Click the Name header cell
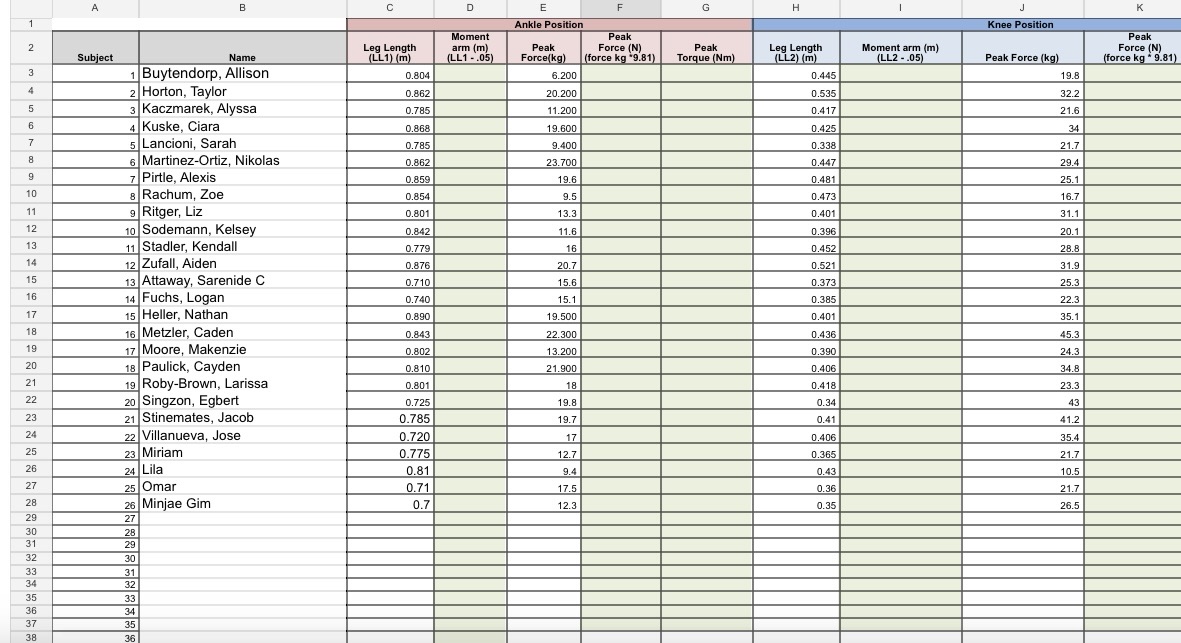Image resolution: width=1181 pixels, height=643 pixels. (243, 47)
